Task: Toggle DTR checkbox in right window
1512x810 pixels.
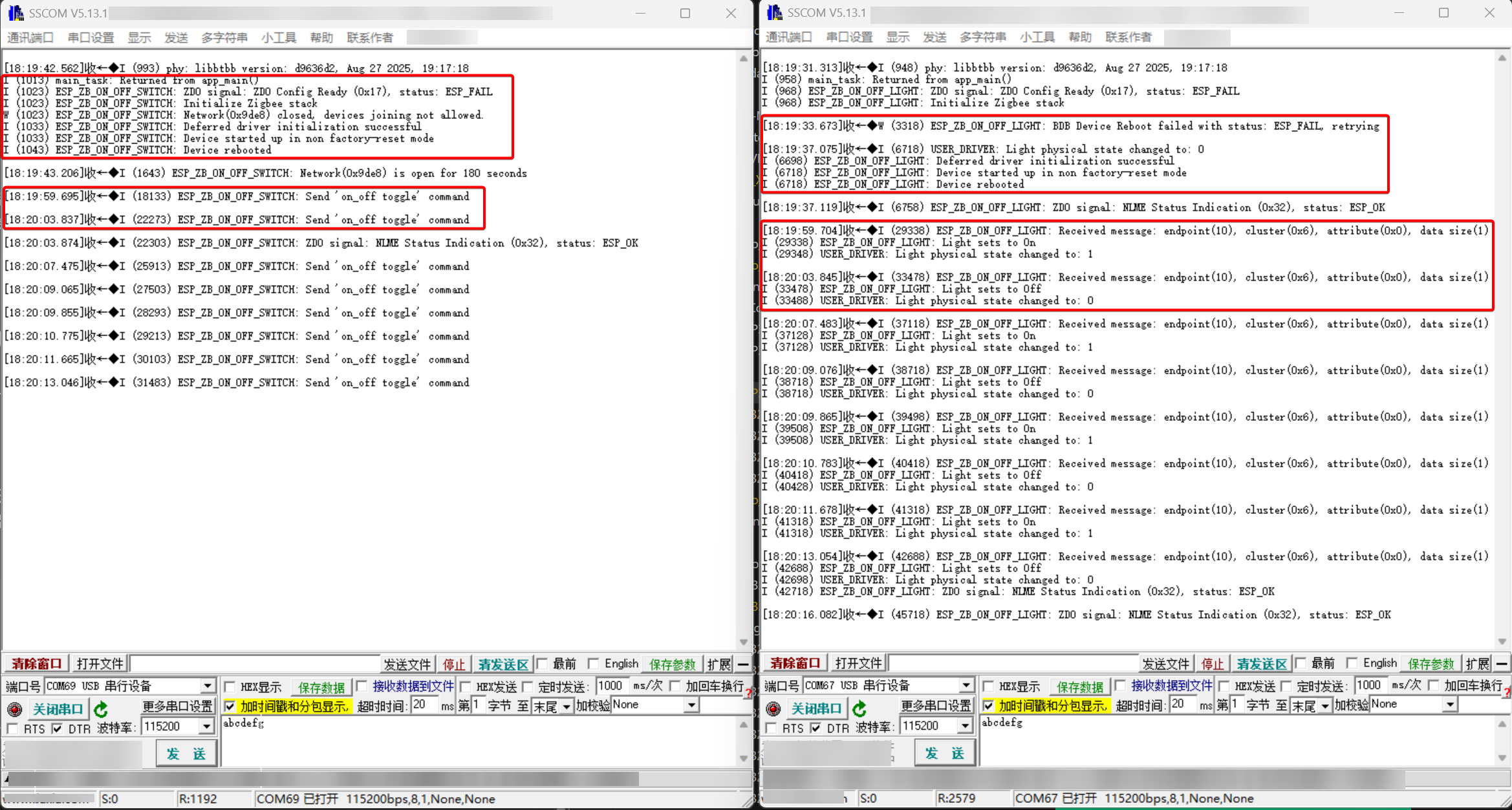Action: [816, 728]
